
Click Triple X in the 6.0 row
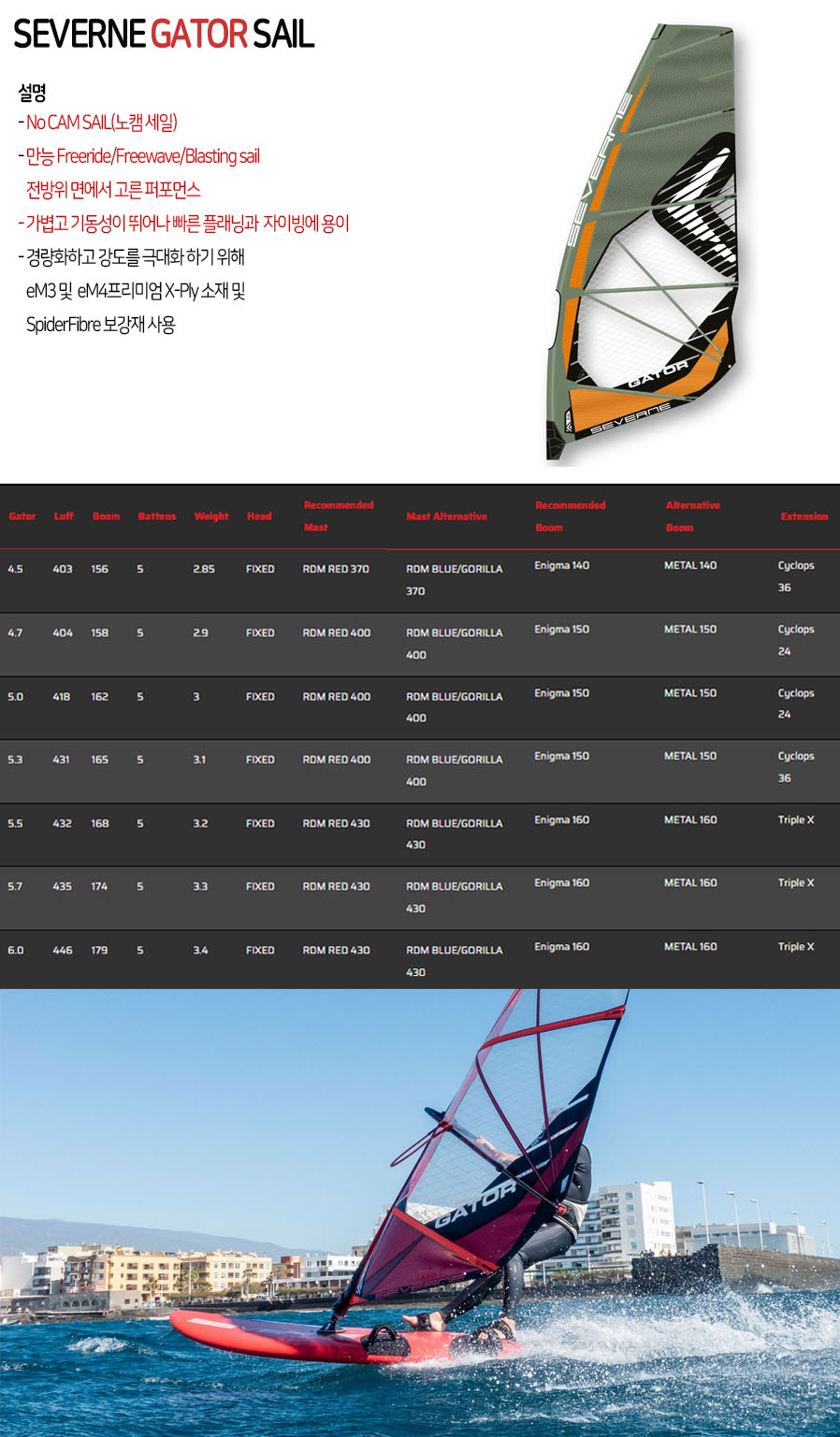point(796,947)
